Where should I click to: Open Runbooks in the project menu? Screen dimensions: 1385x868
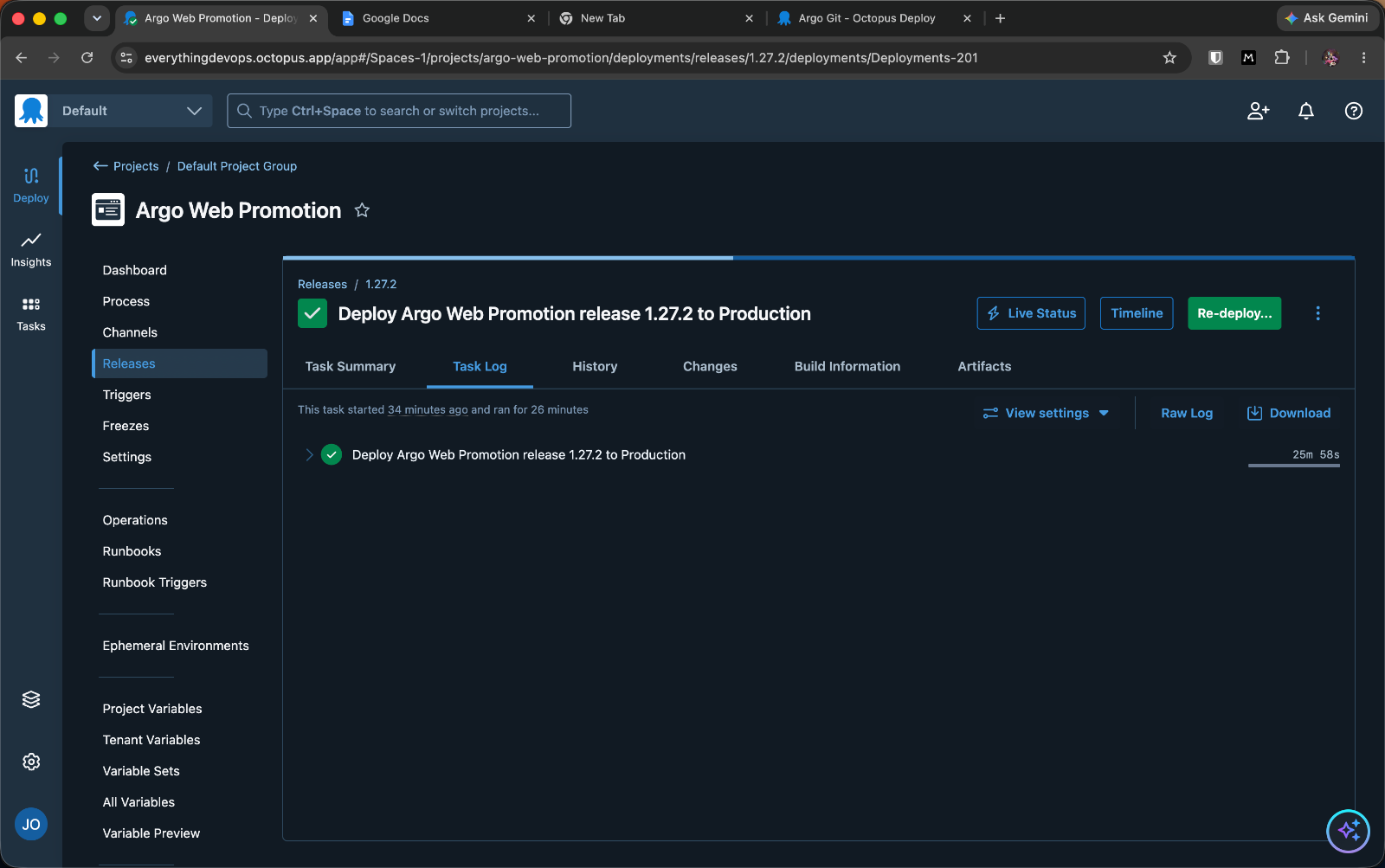pyautogui.click(x=132, y=551)
